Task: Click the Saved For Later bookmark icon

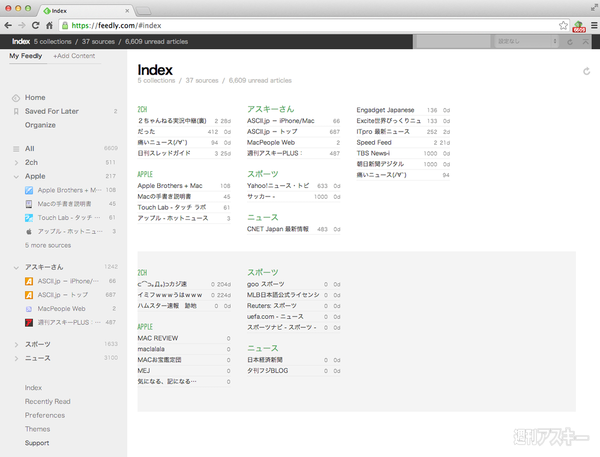Action: (16, 111)
